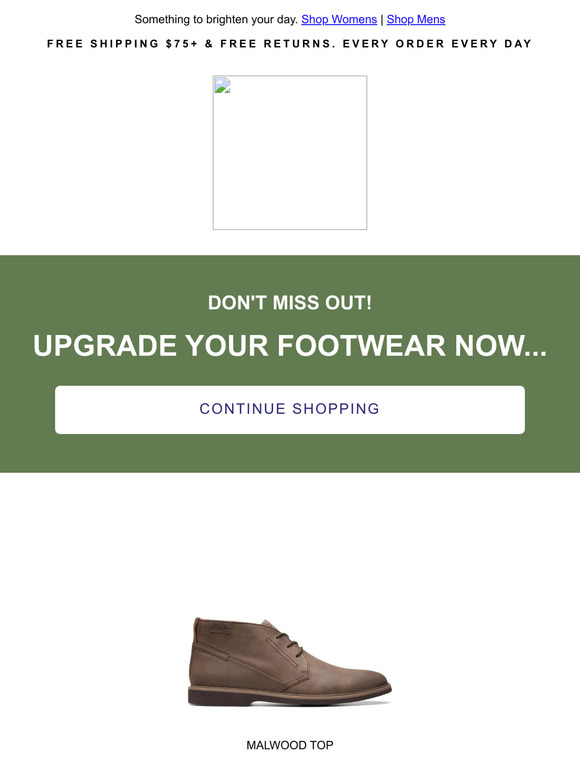Click the Upgrade Your Footwear Now headline
580x774 pixels.
[x=290, y=345]
